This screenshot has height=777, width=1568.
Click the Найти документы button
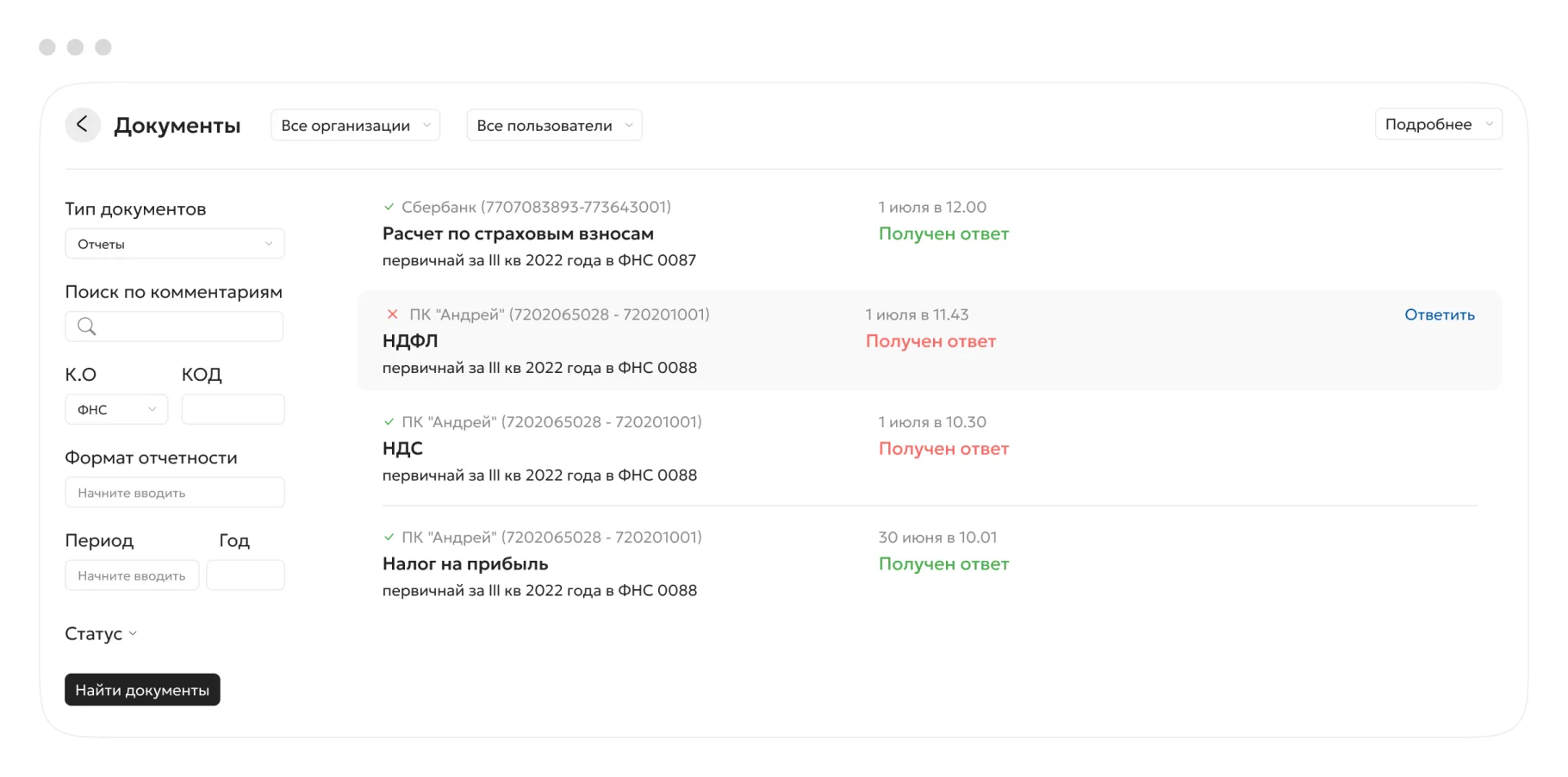coord(142,690)
